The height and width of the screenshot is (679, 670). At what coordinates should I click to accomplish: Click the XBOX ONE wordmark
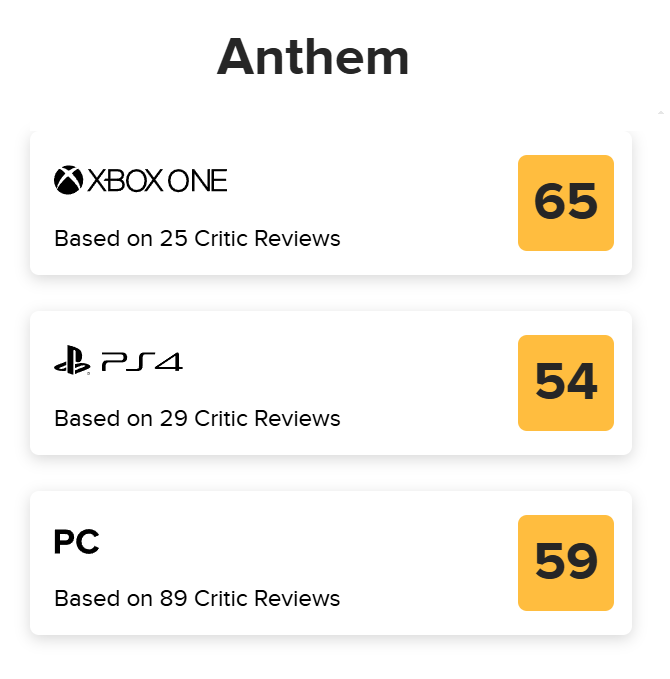158,181
